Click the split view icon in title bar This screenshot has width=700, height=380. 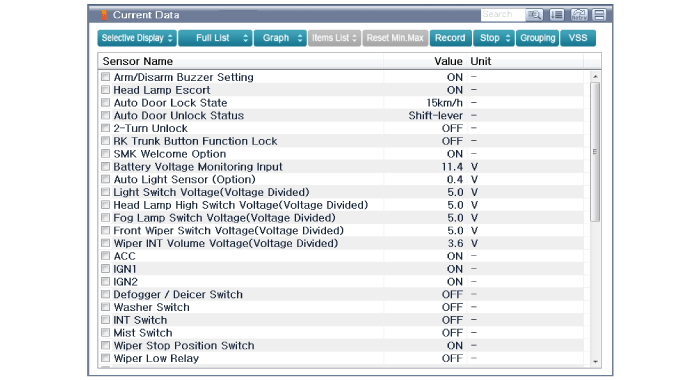point(600,15)
